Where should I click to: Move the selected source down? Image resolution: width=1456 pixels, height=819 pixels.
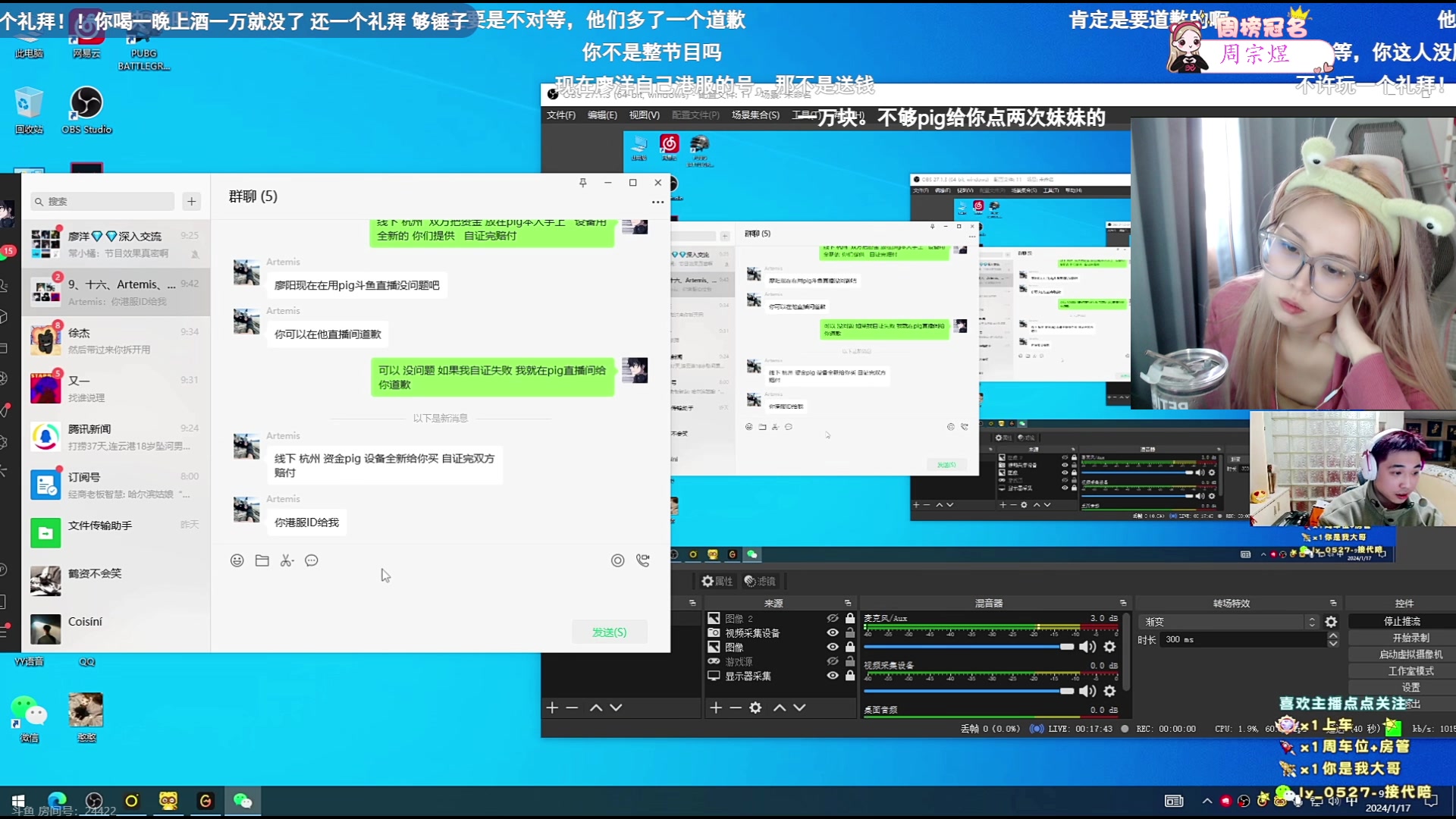click(x=799, y=708)
